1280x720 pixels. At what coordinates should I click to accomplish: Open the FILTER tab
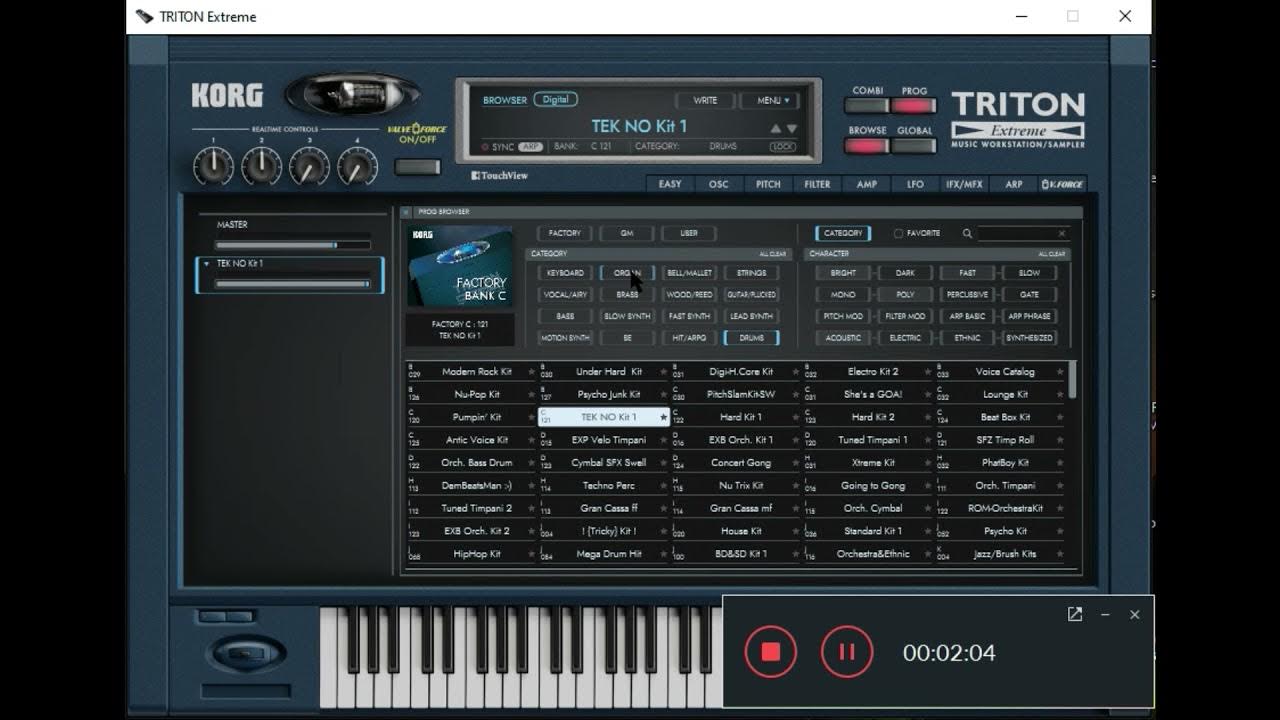(817, 184)
